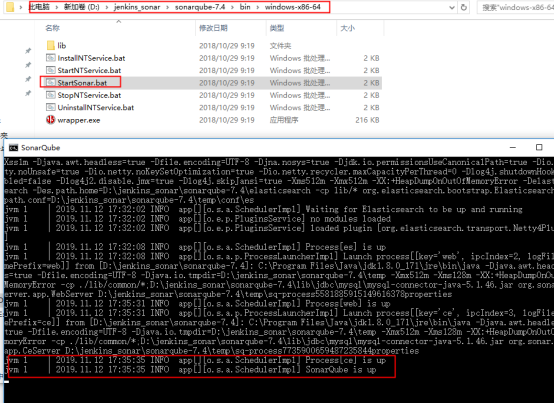Screen dimensions: 554x403
Task: Select UninstallNTService.bat file name
Action: click(96, 107)
